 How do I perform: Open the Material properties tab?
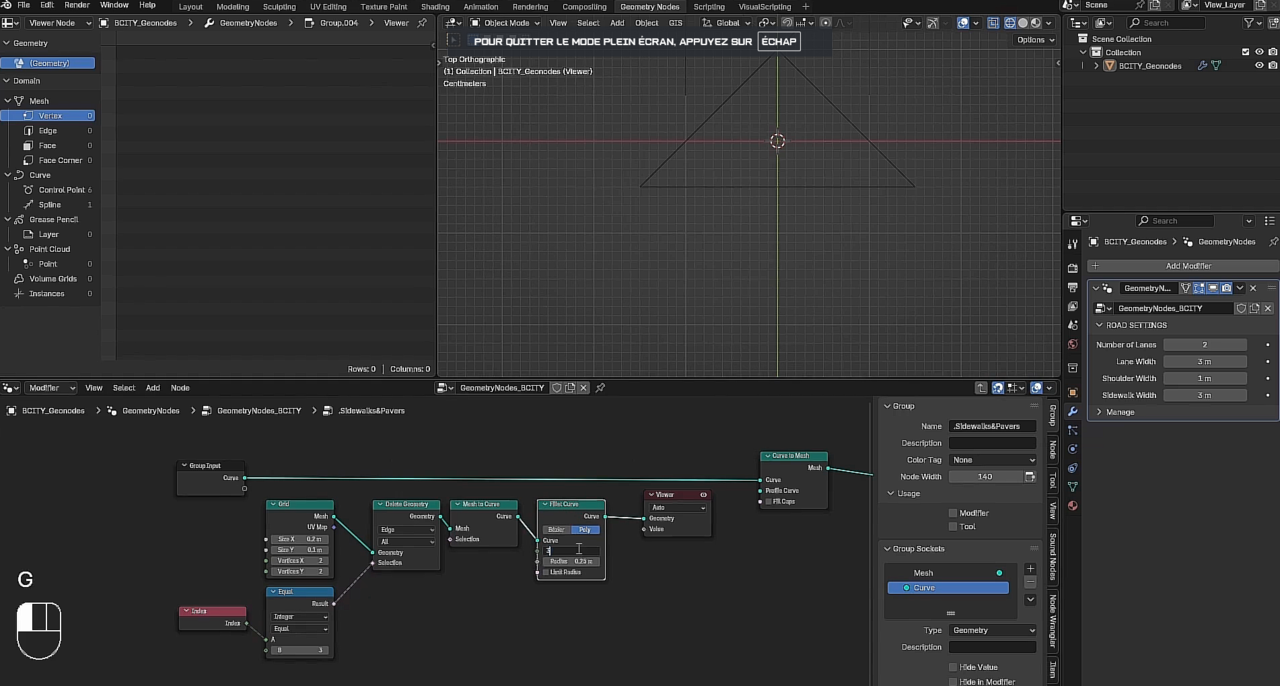point(1073,506)
